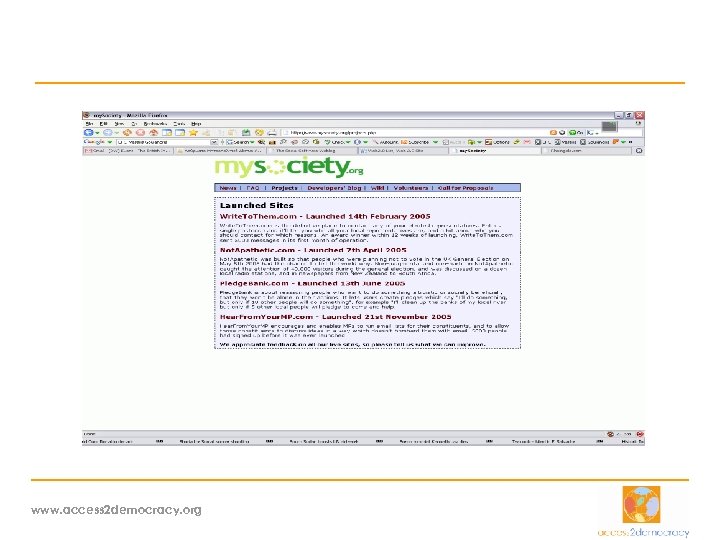The image size is (720, 540).
Task: Open the Developers' Blog link
Action: tap(334, 188)
